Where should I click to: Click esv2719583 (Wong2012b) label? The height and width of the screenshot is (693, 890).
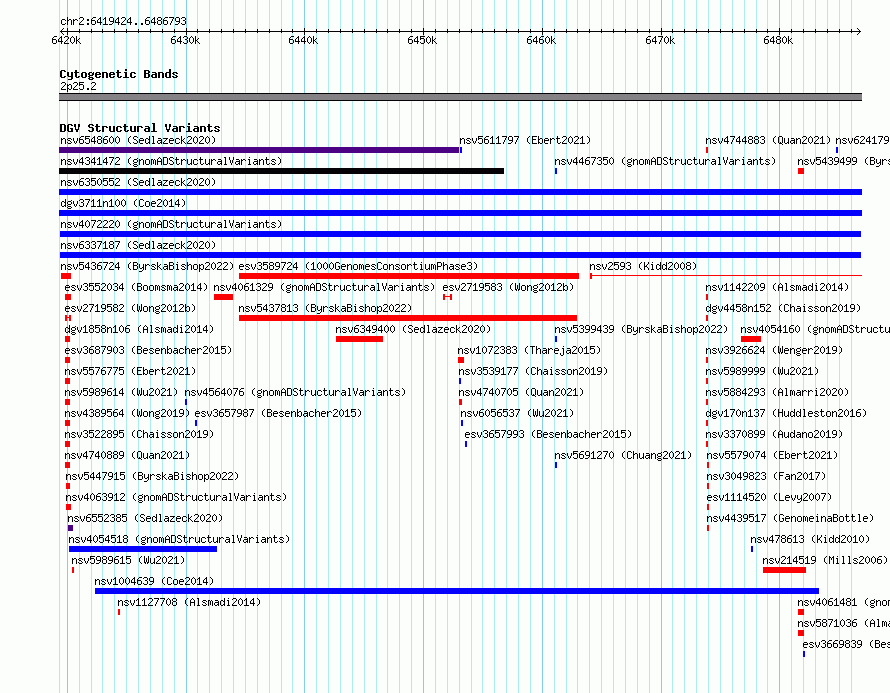pyautogui.click(x=508, y=287)
